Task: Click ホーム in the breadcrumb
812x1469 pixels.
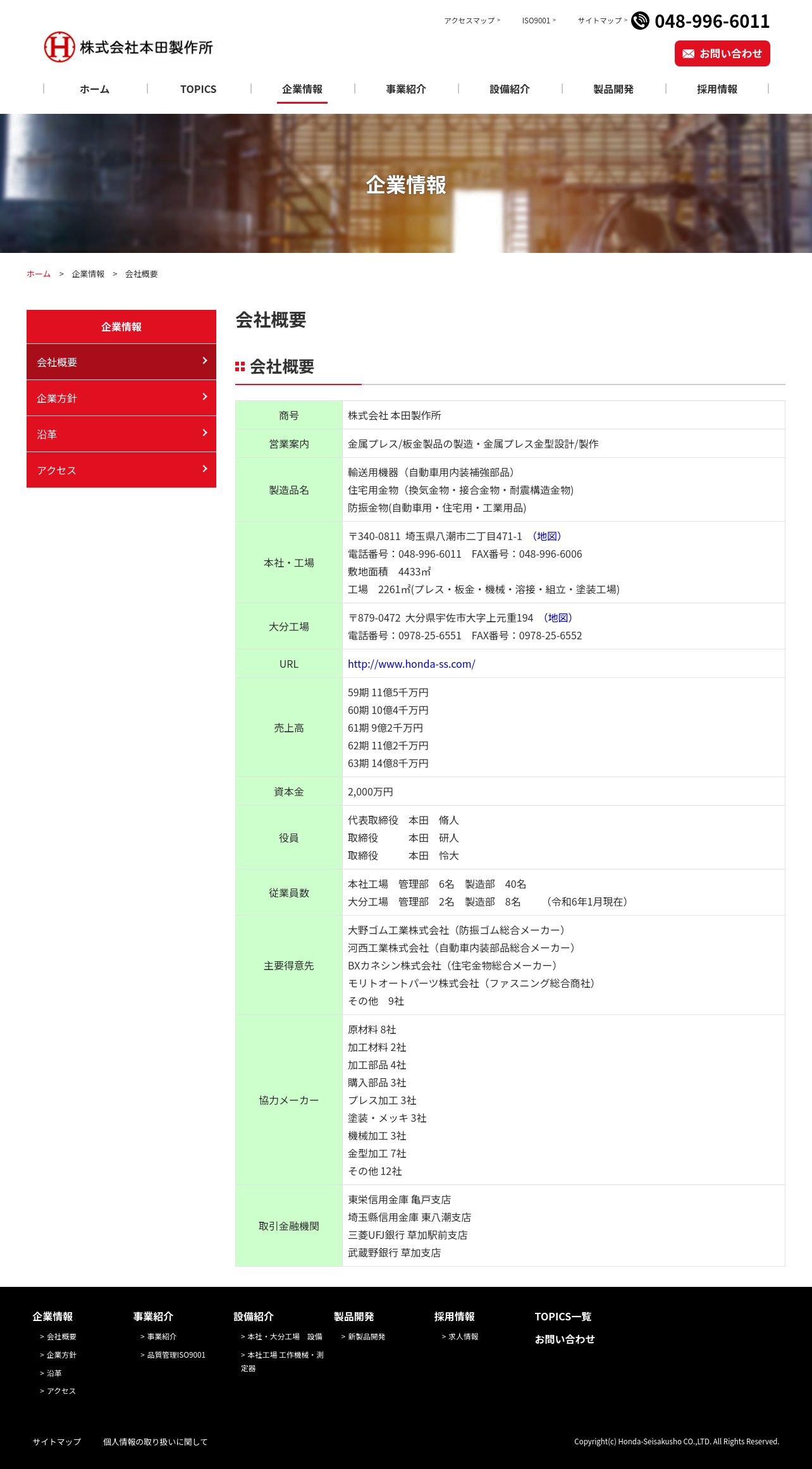Action: (39, 274)
